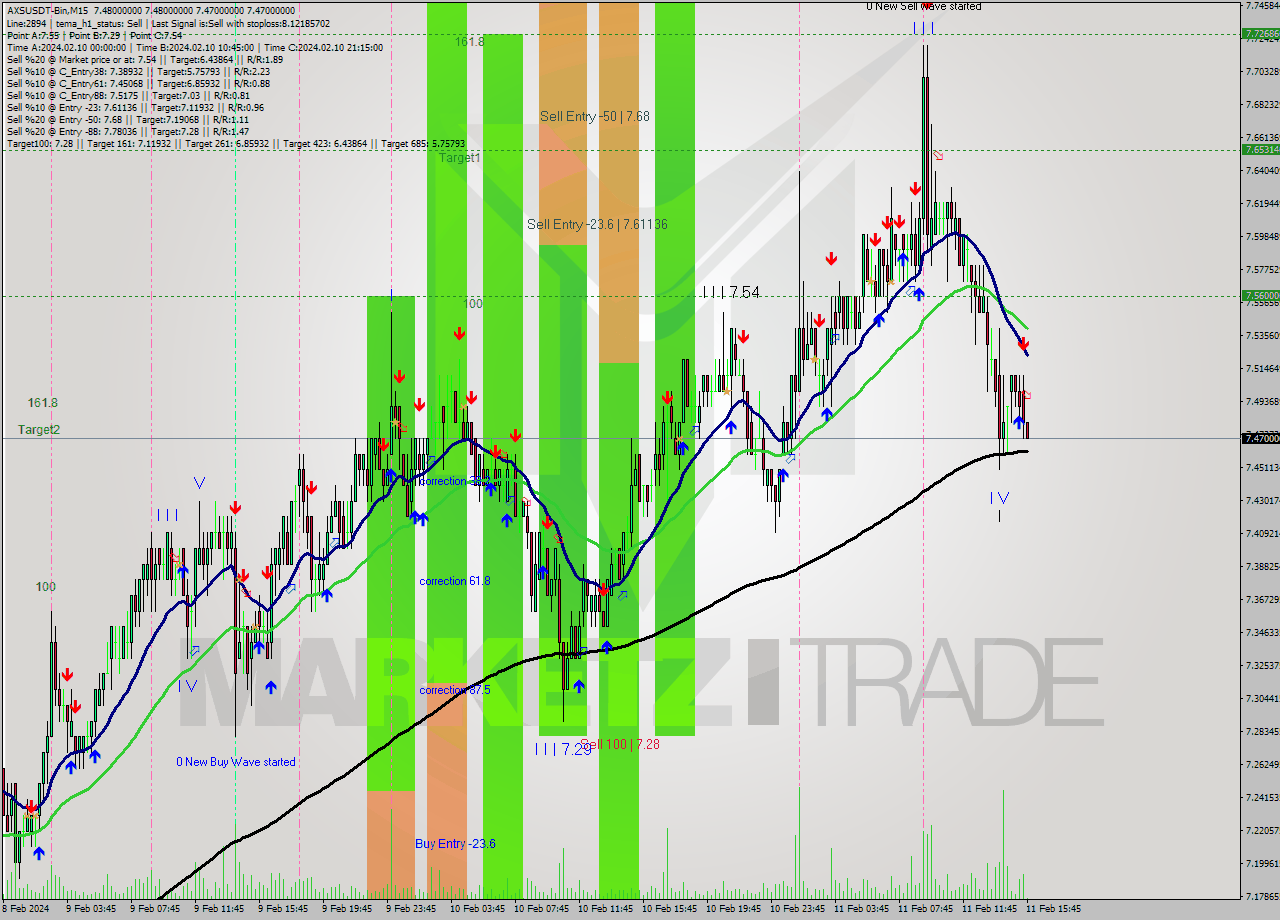The width and height of the screenshot is (1280, 920).
Task: Click the '11 Feb 07:45' time axis label
Action: (925, 909)
